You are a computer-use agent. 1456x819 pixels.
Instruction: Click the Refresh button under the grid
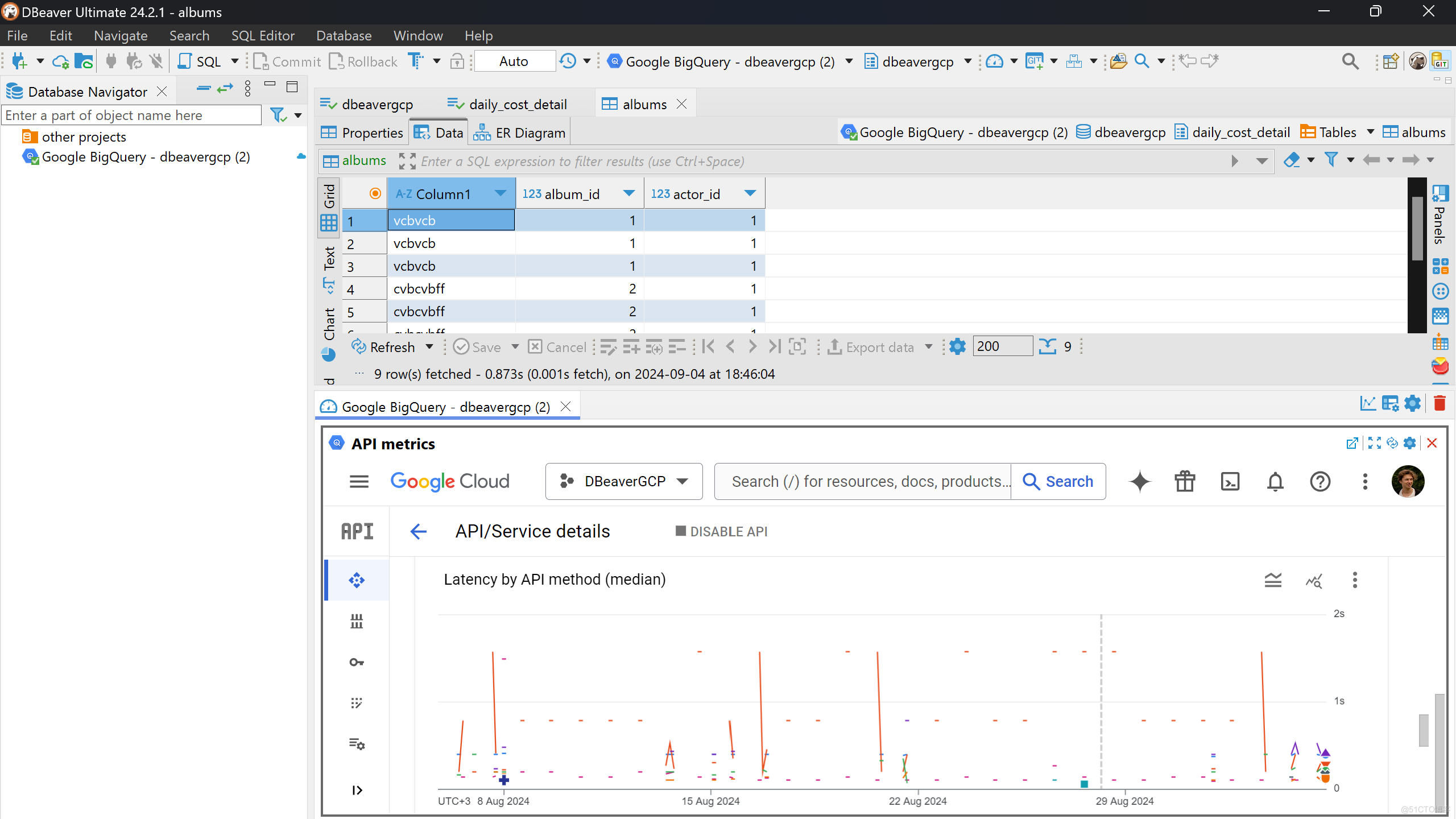(x=383, y=346)
